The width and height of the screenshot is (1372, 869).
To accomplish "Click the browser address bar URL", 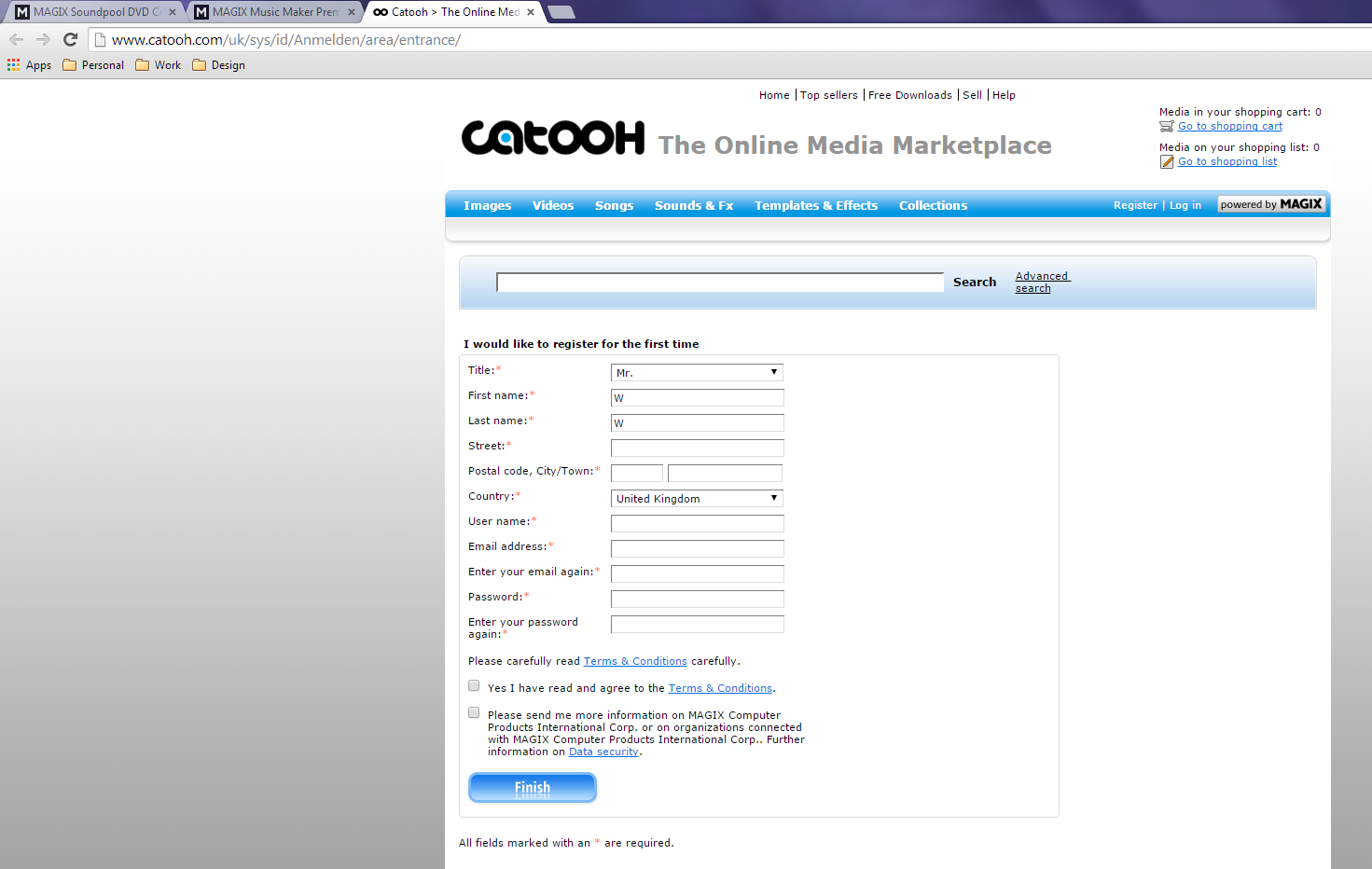I will (x=285, y=40).
